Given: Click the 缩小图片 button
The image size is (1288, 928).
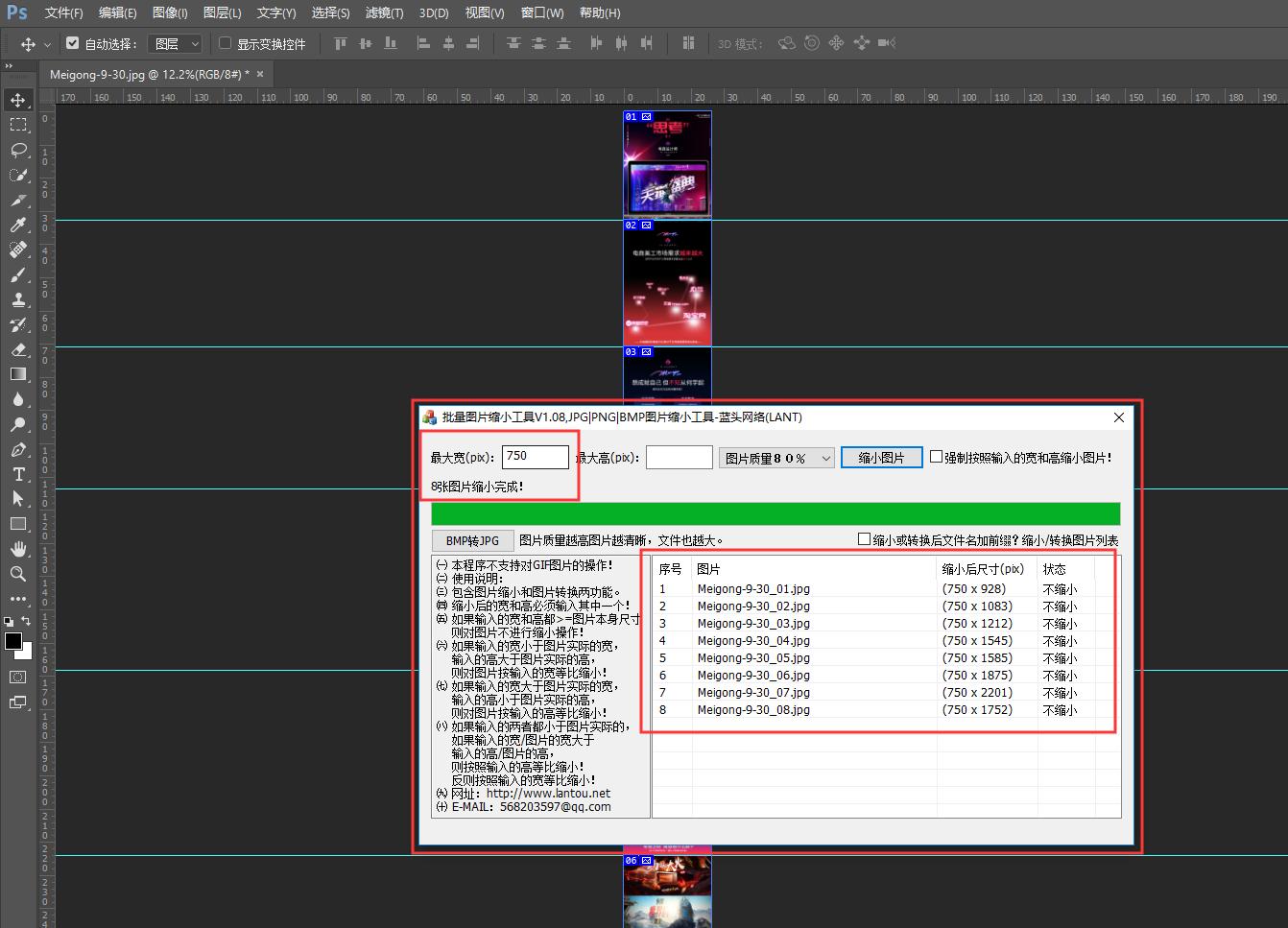Looking at the screenshot, I should (880, 457).
